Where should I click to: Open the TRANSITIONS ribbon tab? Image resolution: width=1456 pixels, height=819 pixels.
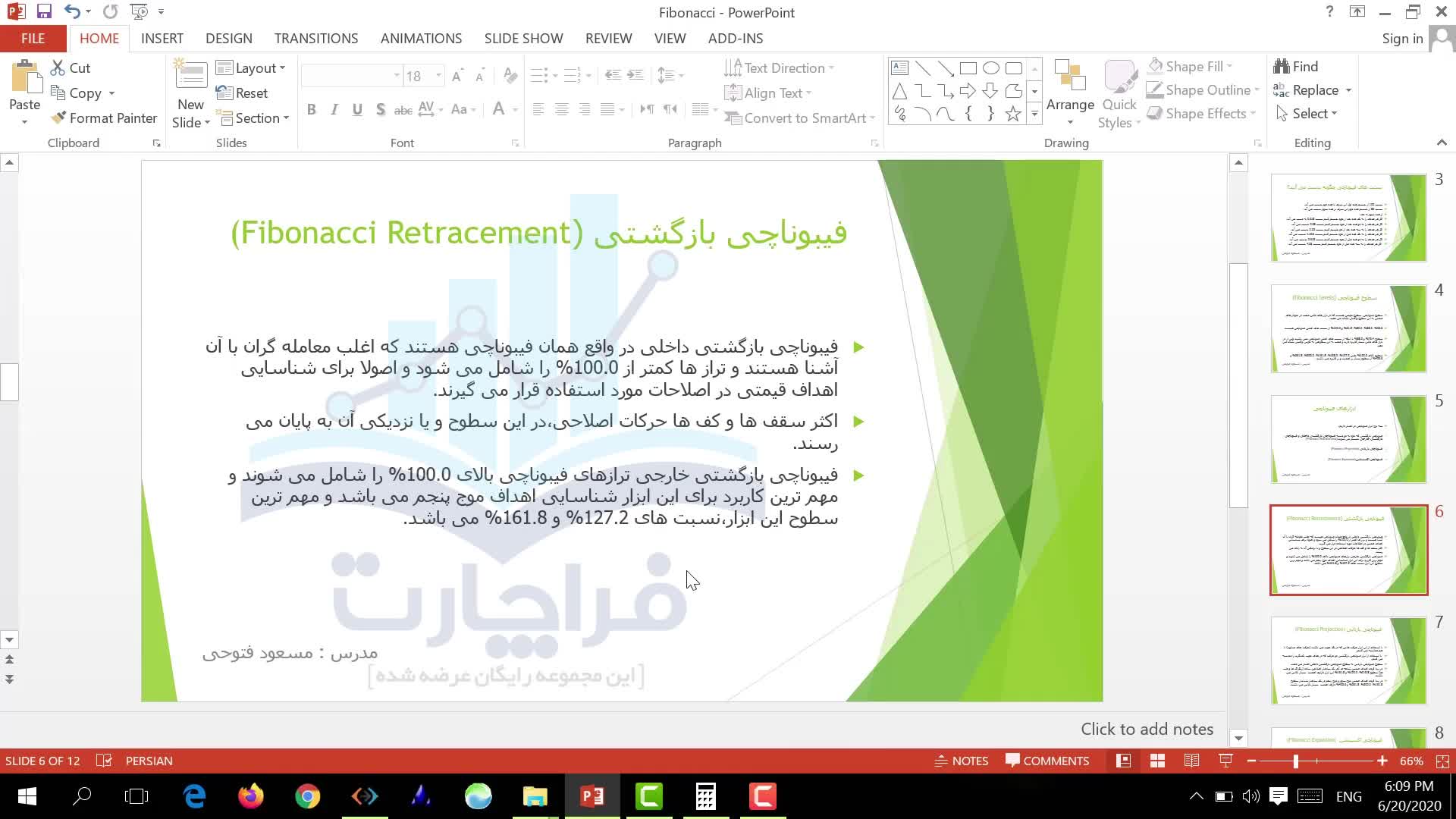[315, 39]
